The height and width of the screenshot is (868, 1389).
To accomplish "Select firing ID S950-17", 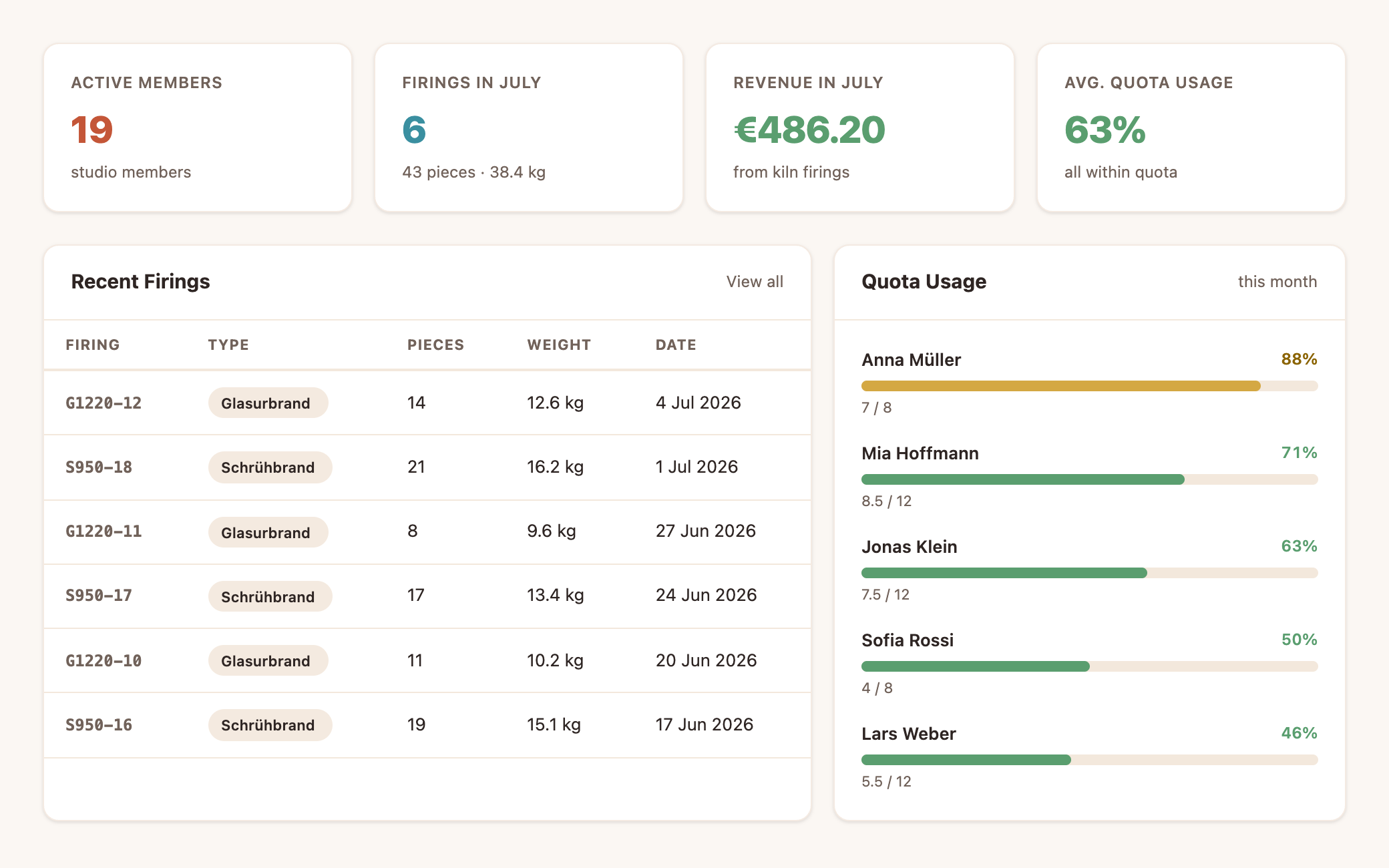I will (x=99, y=595).
